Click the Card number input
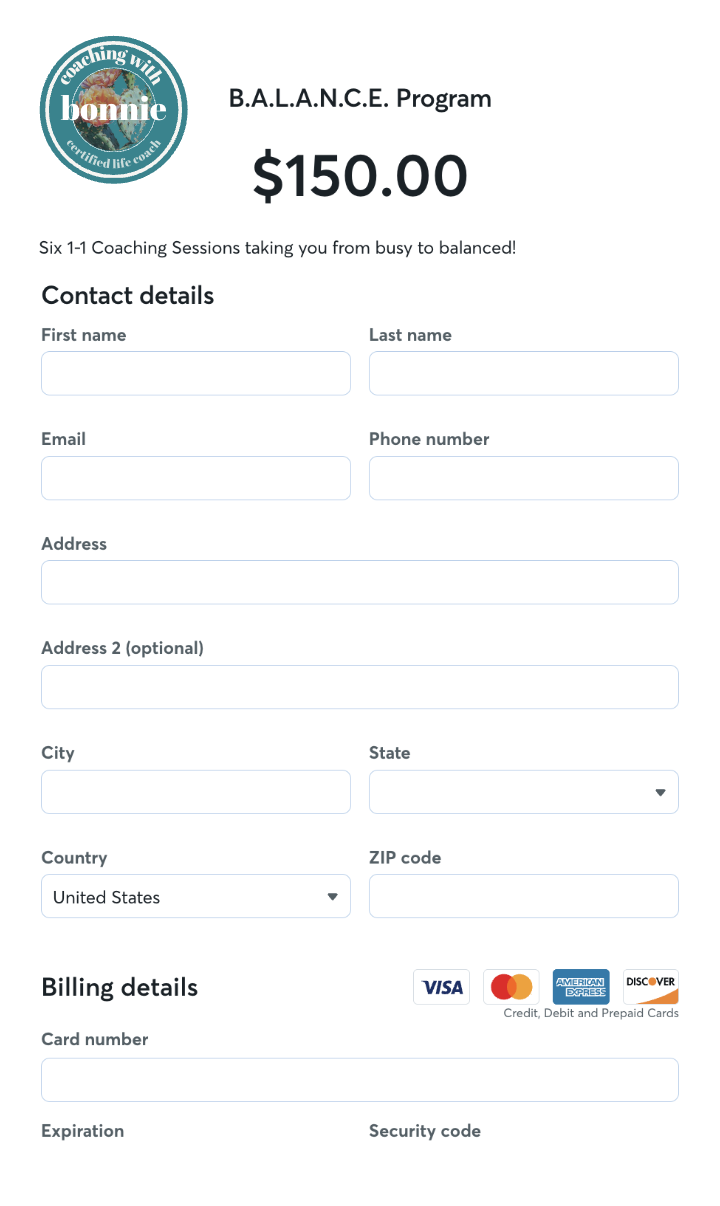720x1206 pixels. pos(359,1080)
